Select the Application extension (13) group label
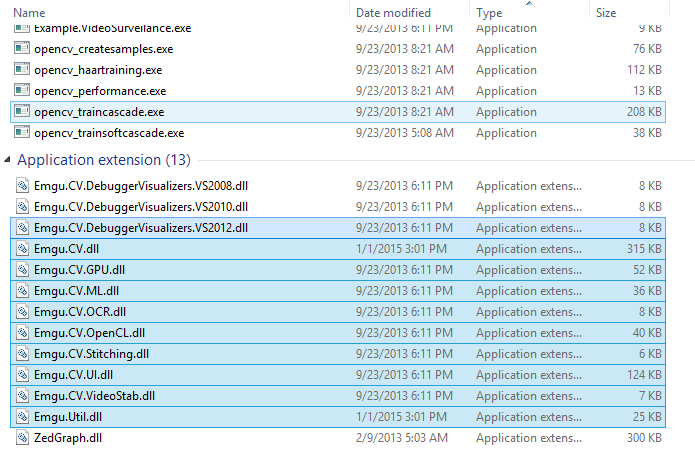The width and height of the screenshot is (695, 453). coord(103,160)
